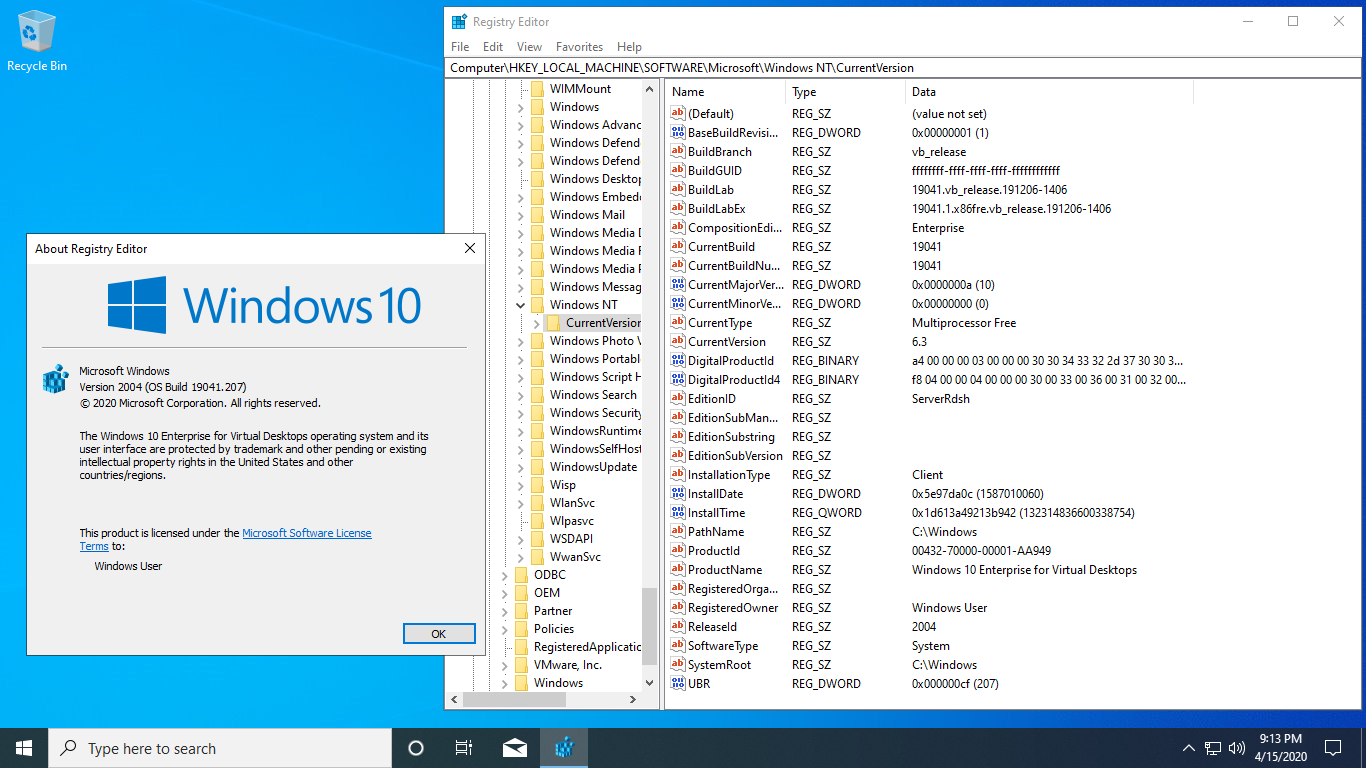Click the Policies folder icon
The width and height of the screenshot is (1366, 768).
click(521, 629)
